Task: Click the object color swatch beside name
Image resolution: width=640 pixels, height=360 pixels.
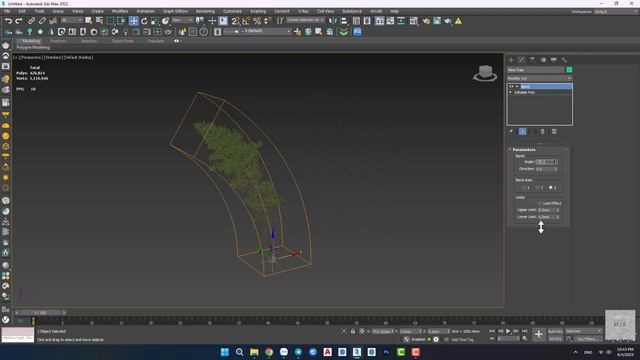Action: [569, 70]
